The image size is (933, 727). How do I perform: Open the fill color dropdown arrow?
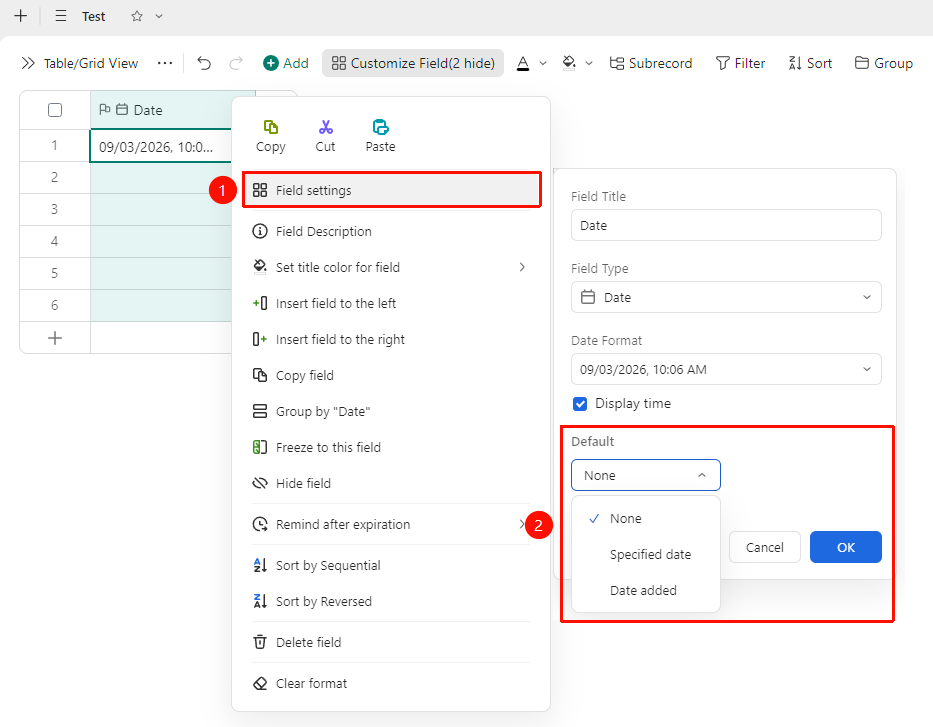click(x=589, y=63)
